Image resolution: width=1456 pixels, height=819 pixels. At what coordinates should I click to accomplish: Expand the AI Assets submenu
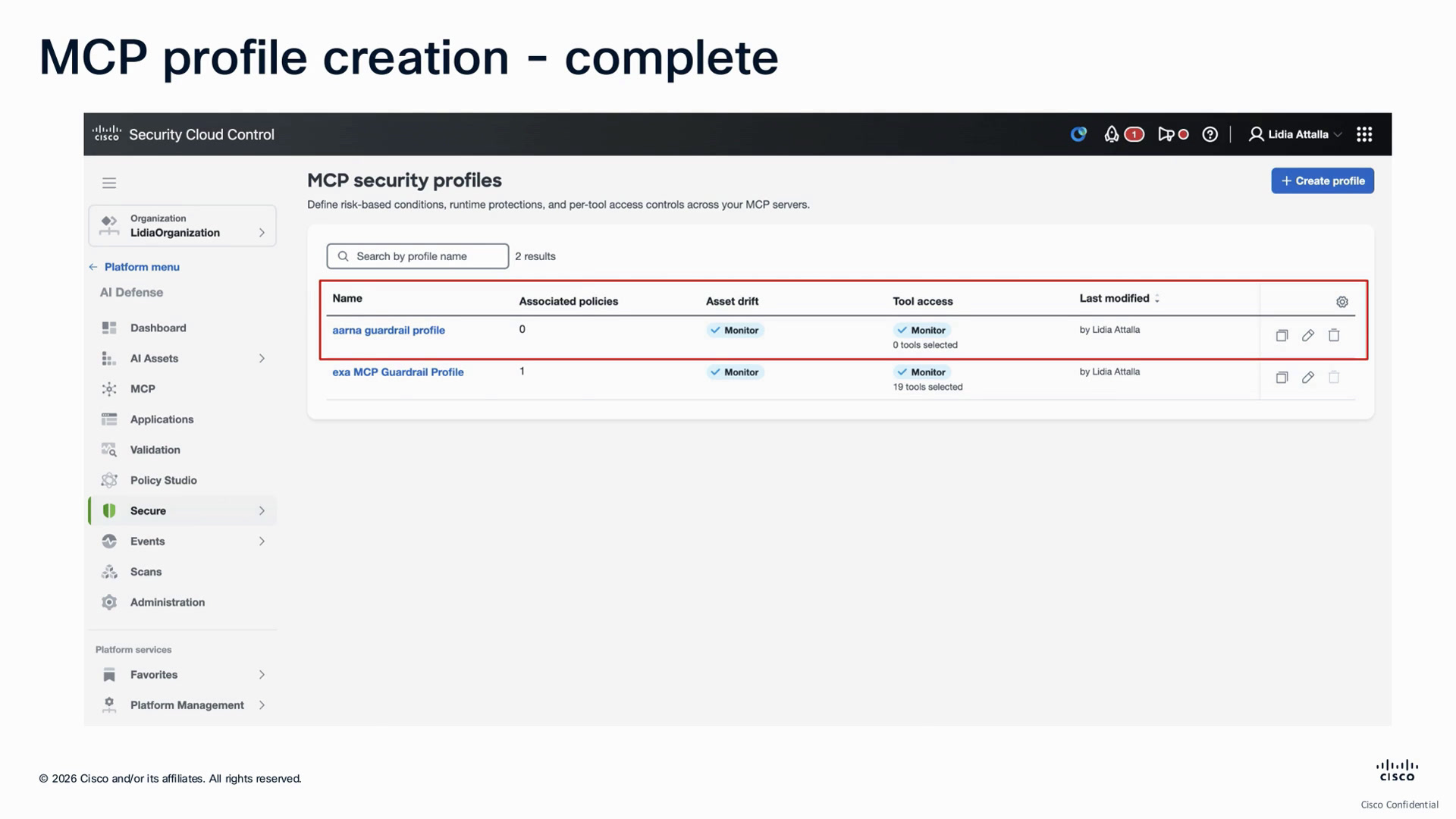[262, 358]
